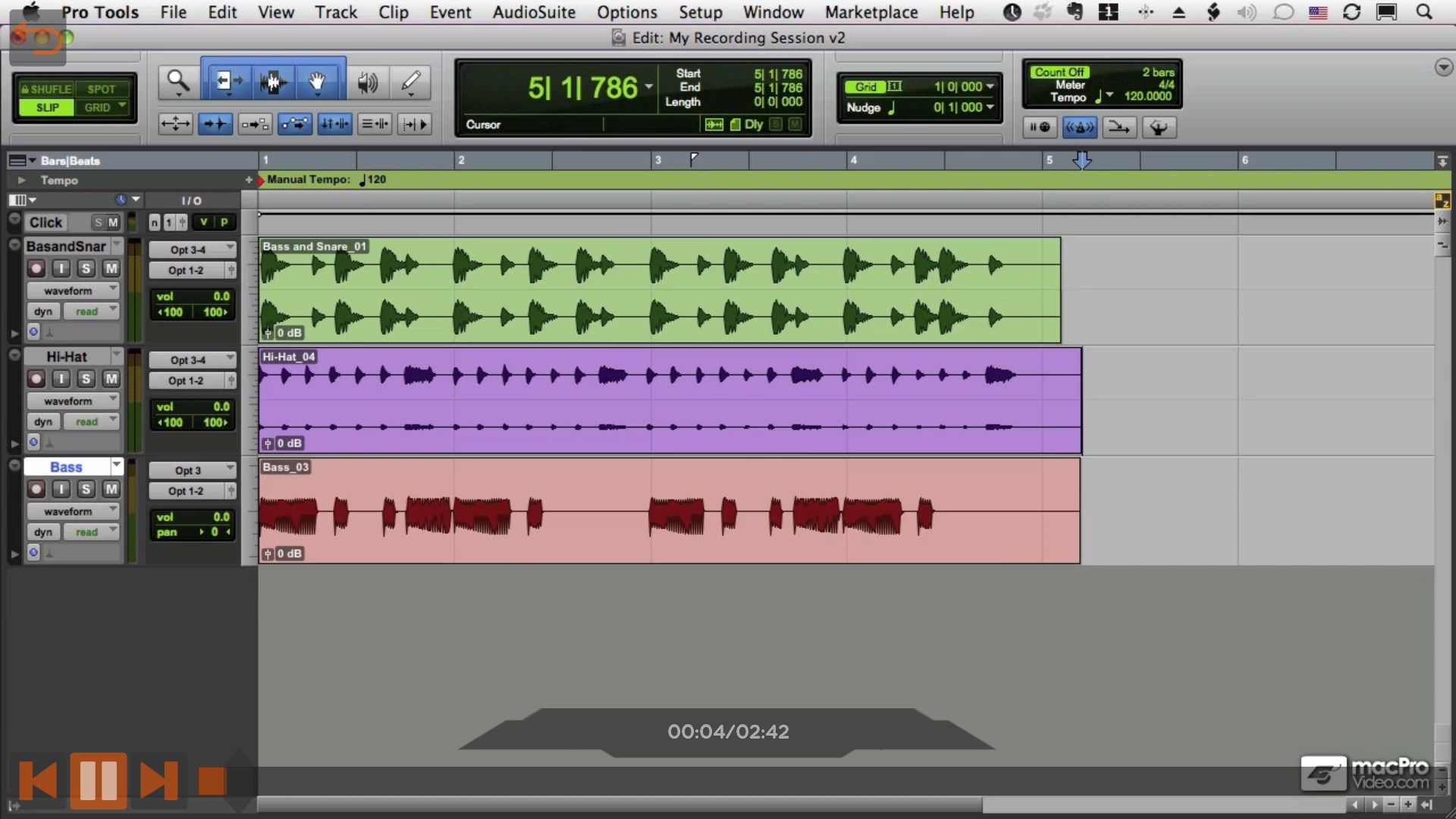Open the Marketplace menu
This screenshot has width=1456, height=819.
(871, 12)
